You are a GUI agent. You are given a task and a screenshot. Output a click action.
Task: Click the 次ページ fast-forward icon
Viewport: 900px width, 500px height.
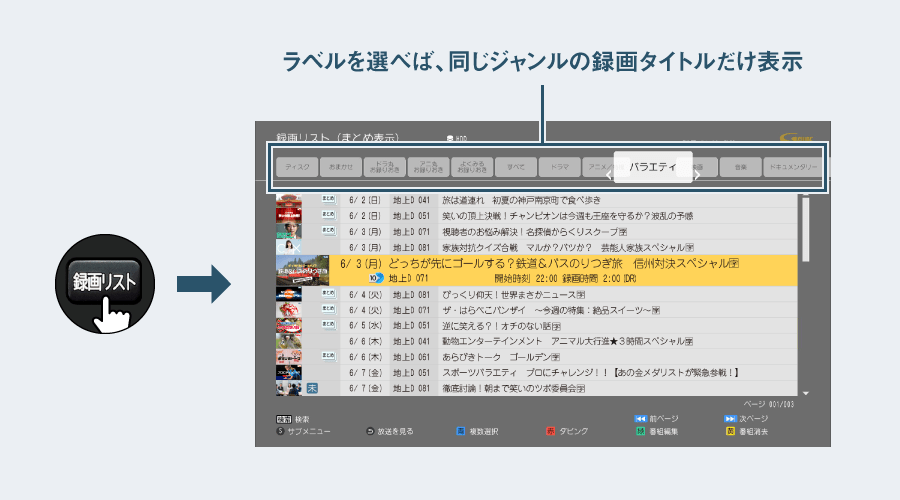730,418
